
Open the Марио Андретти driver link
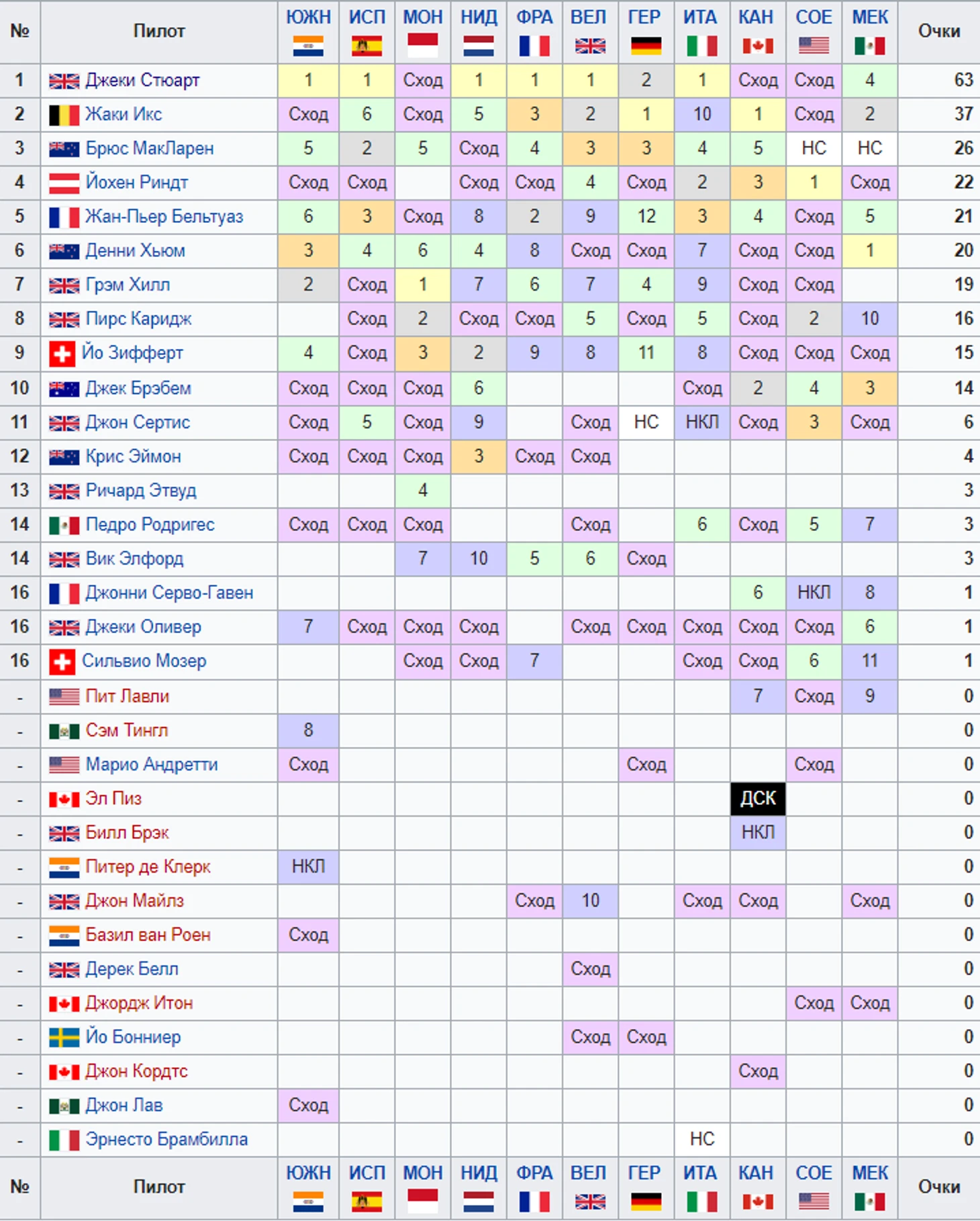[152, 765]
